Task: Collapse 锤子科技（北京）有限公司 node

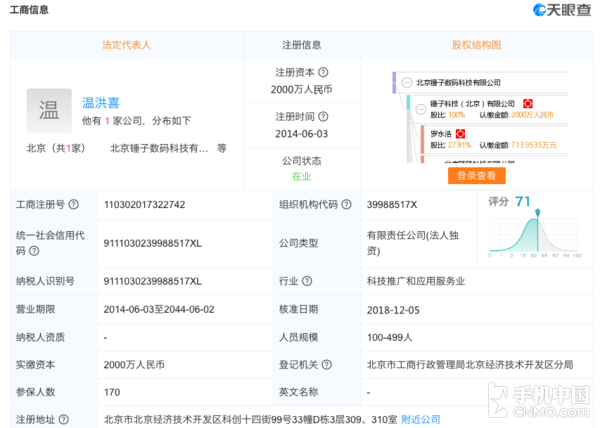Action: [x=421, y=109]
